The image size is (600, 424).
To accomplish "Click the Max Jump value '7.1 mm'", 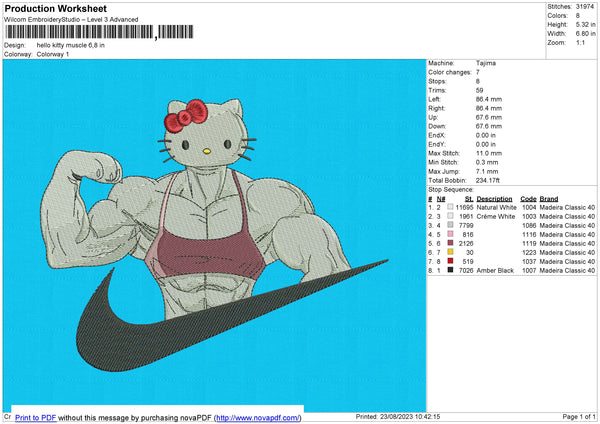I will pos(487,171).
